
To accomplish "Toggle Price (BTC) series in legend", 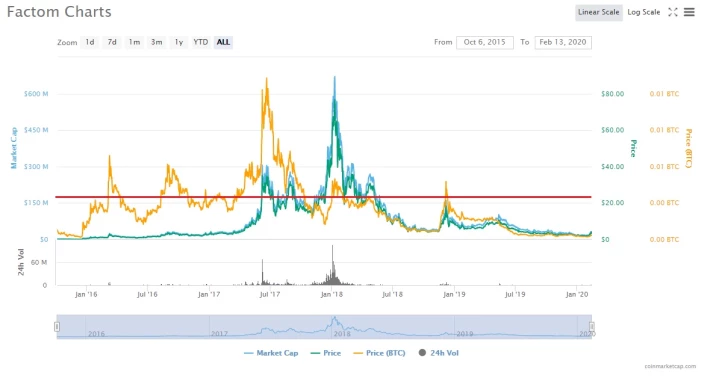I will 379,353.
